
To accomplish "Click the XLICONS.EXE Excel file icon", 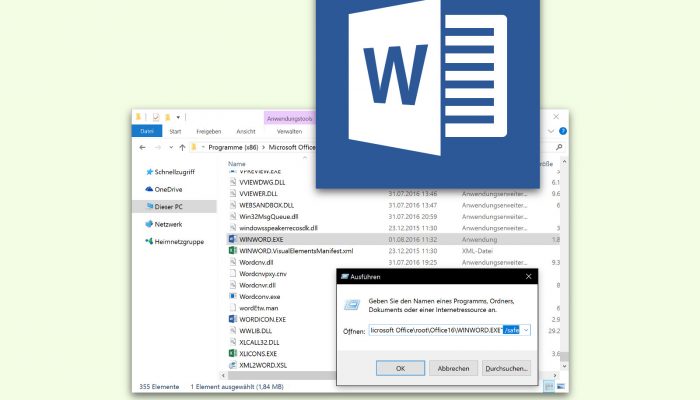I will pyautogui.click(x=233, y=353).
